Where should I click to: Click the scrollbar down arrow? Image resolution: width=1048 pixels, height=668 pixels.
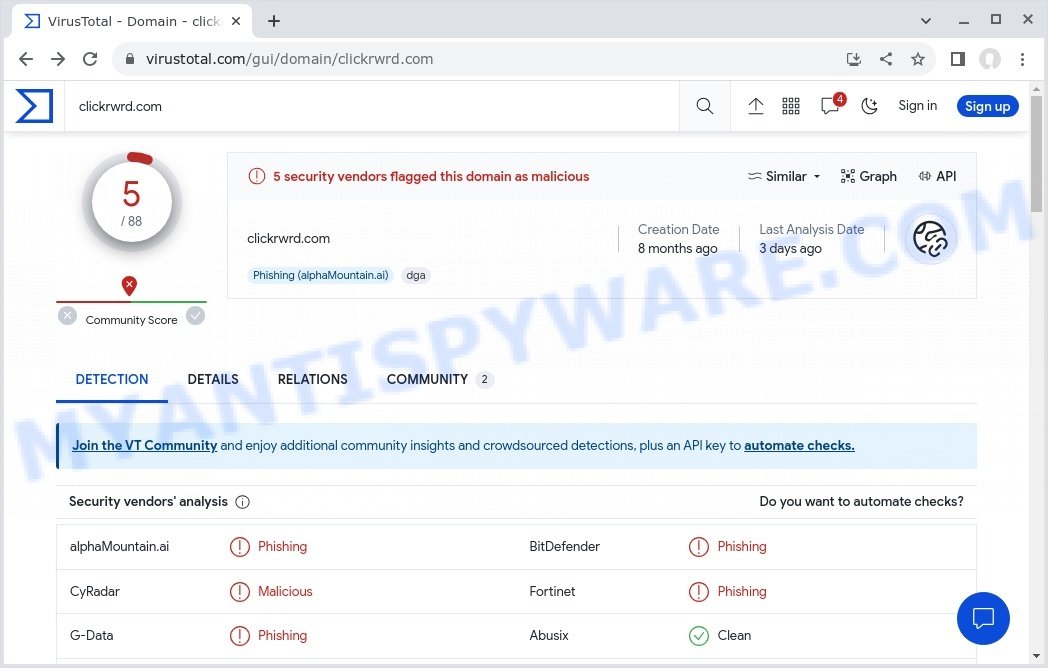point(1036,657)
